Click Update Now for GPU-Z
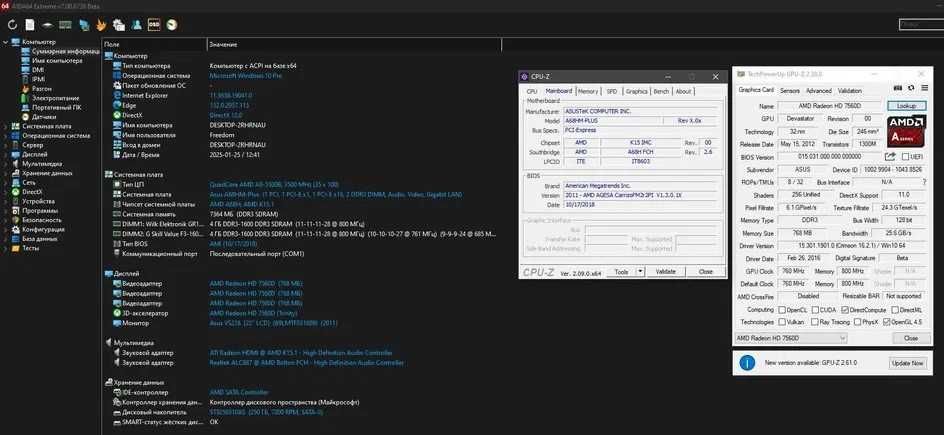Screen dimensions: 944x435 908,363
